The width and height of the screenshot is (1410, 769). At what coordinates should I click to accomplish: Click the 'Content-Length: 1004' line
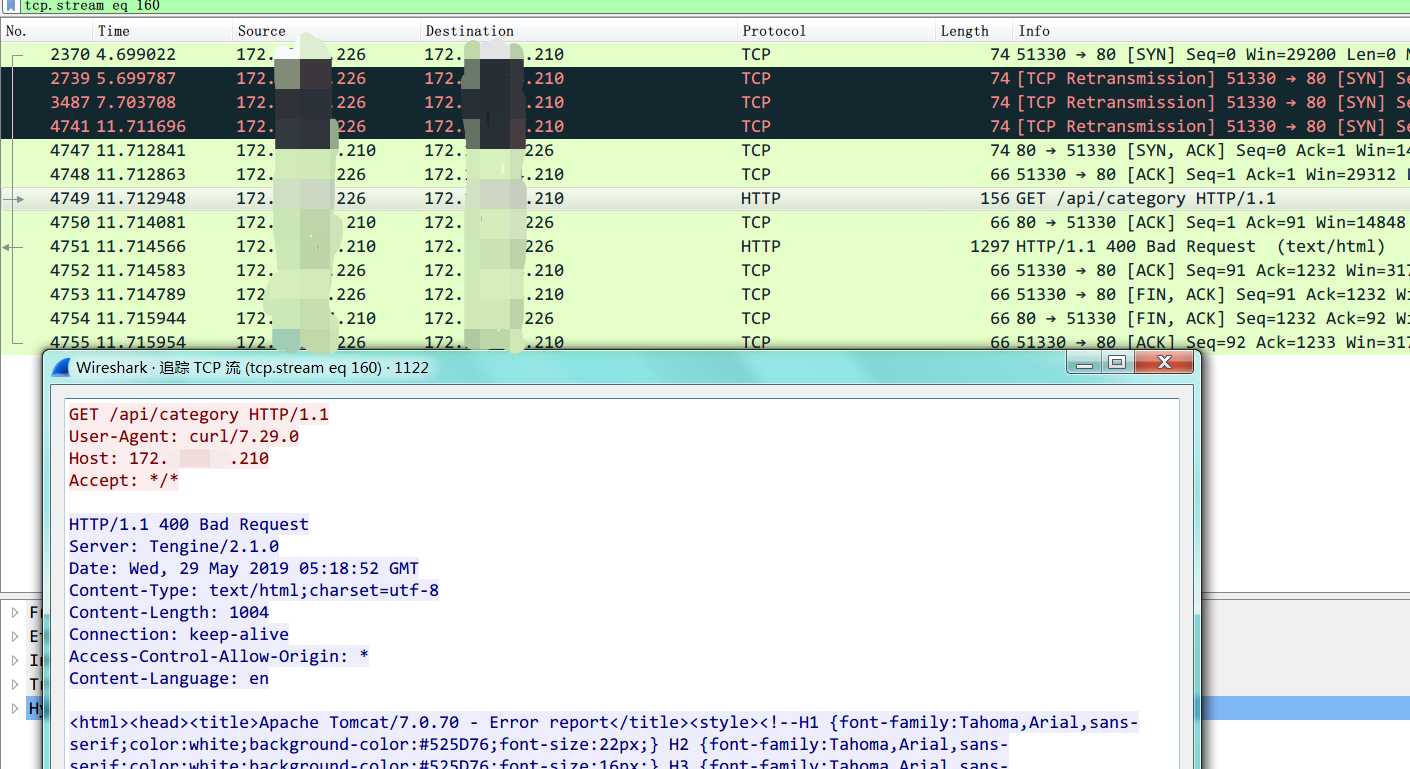click(169, 612)
